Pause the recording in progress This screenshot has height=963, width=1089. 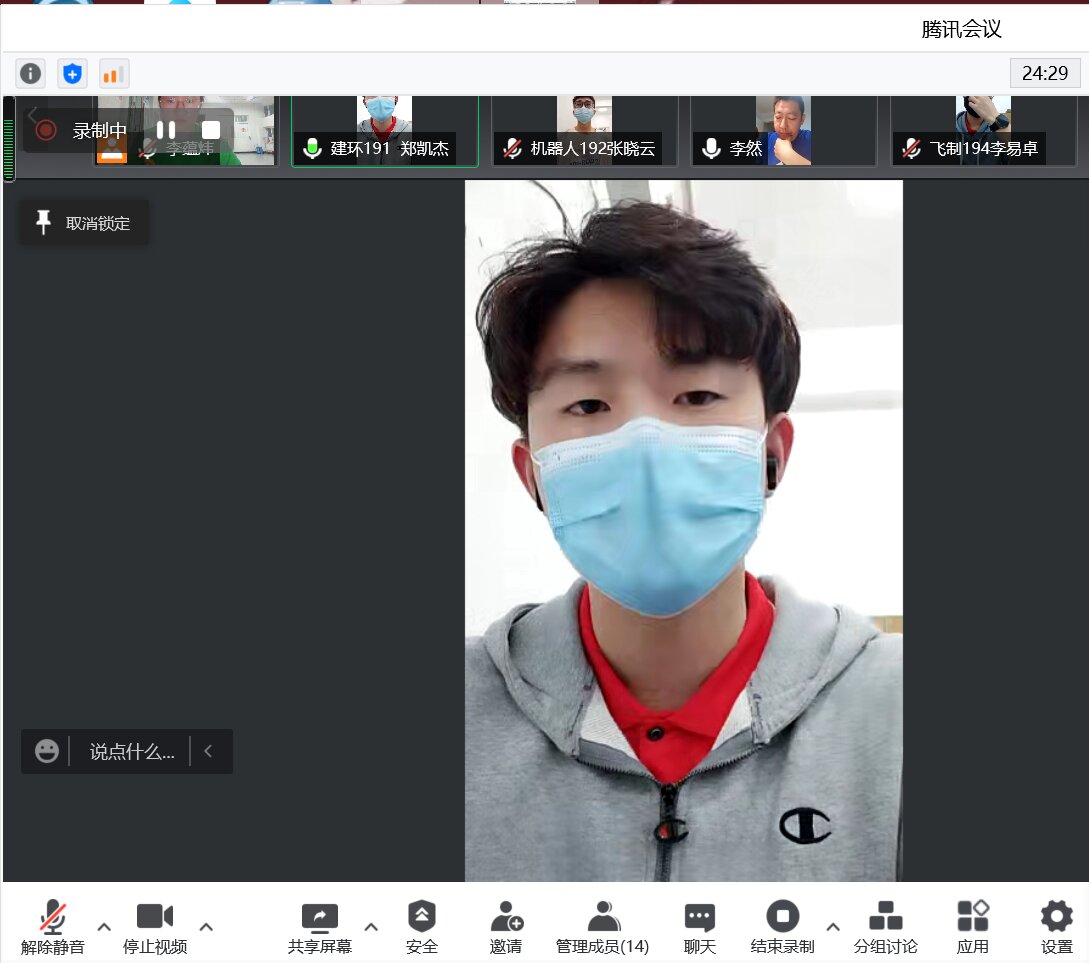click(166, 130)
